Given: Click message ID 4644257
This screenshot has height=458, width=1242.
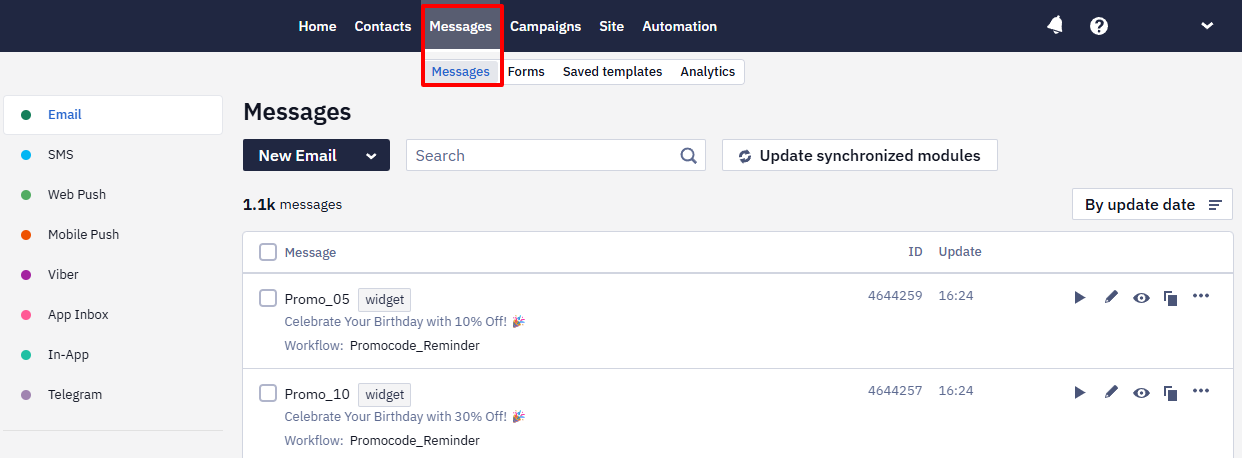Looking at the screenshot, I should (894, 391).
